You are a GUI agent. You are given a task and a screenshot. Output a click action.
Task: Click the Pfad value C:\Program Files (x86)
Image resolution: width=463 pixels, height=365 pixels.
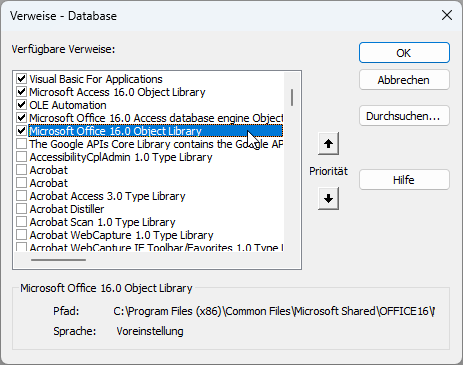tap(274, 311)
